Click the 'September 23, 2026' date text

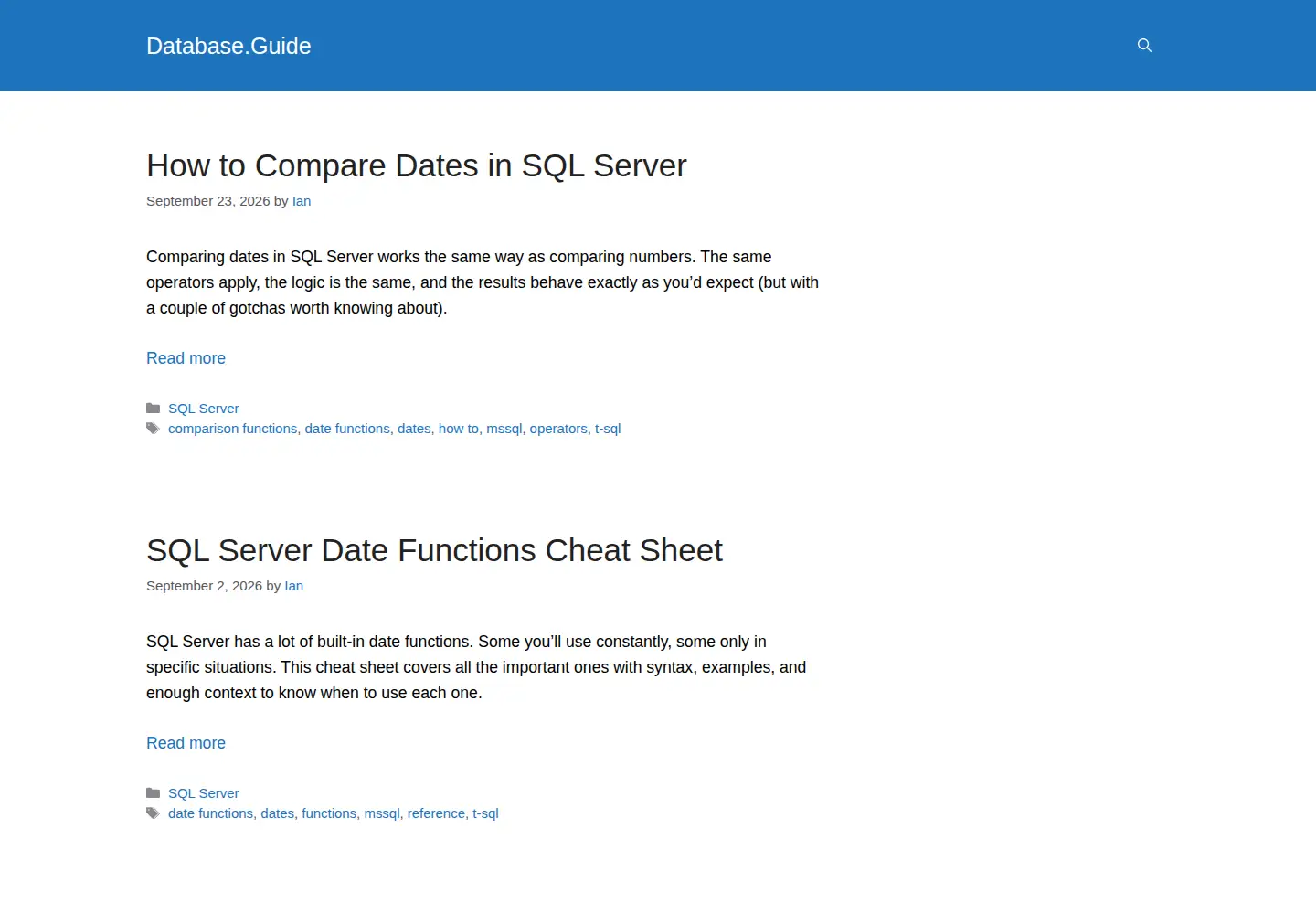click(x=208, y=201)
